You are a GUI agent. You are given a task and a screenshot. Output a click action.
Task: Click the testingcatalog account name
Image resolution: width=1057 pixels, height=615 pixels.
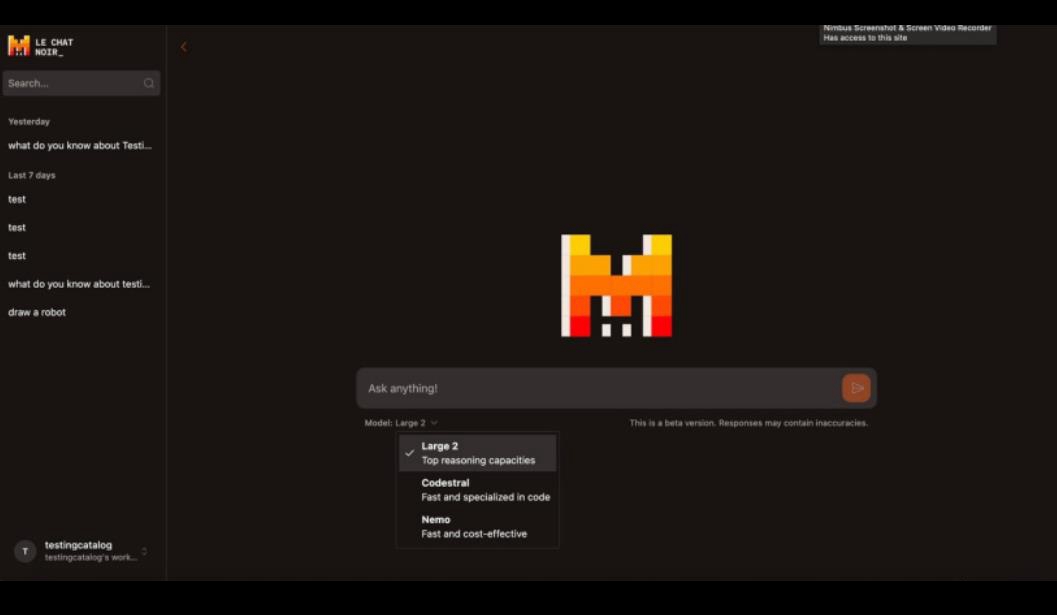78,545
